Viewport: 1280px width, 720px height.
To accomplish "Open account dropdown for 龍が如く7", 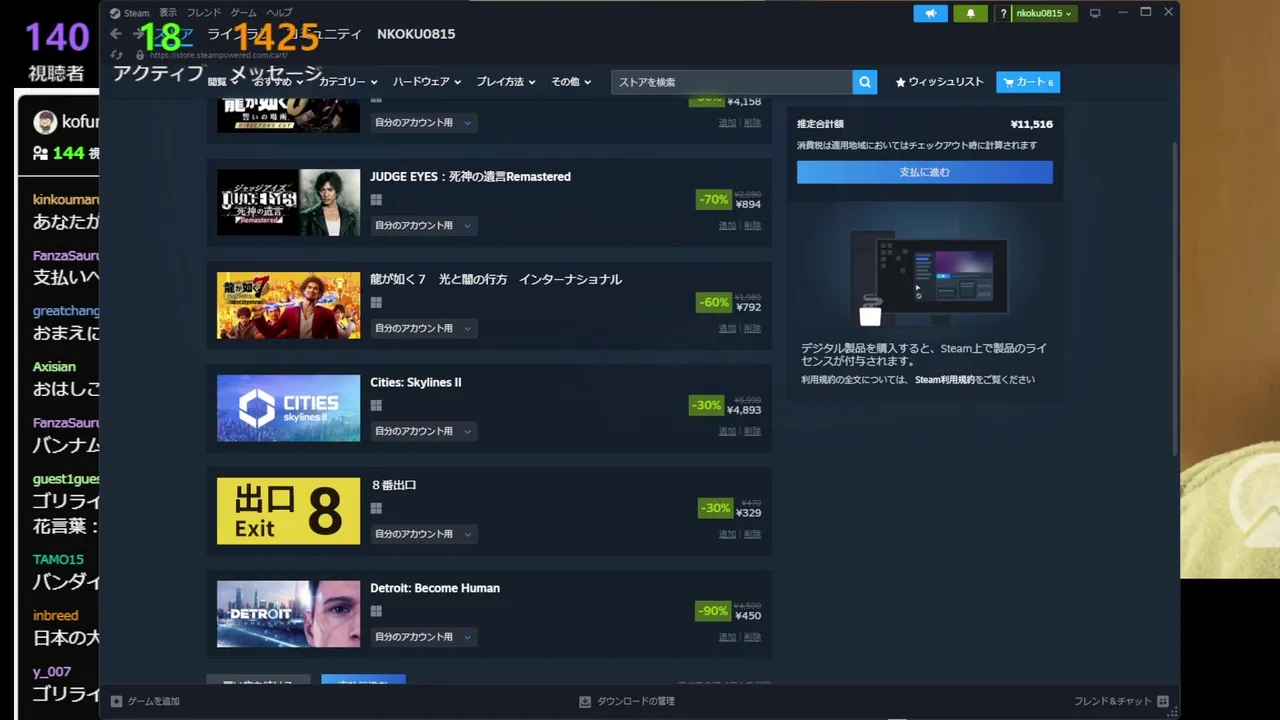I will pos(423,329).
